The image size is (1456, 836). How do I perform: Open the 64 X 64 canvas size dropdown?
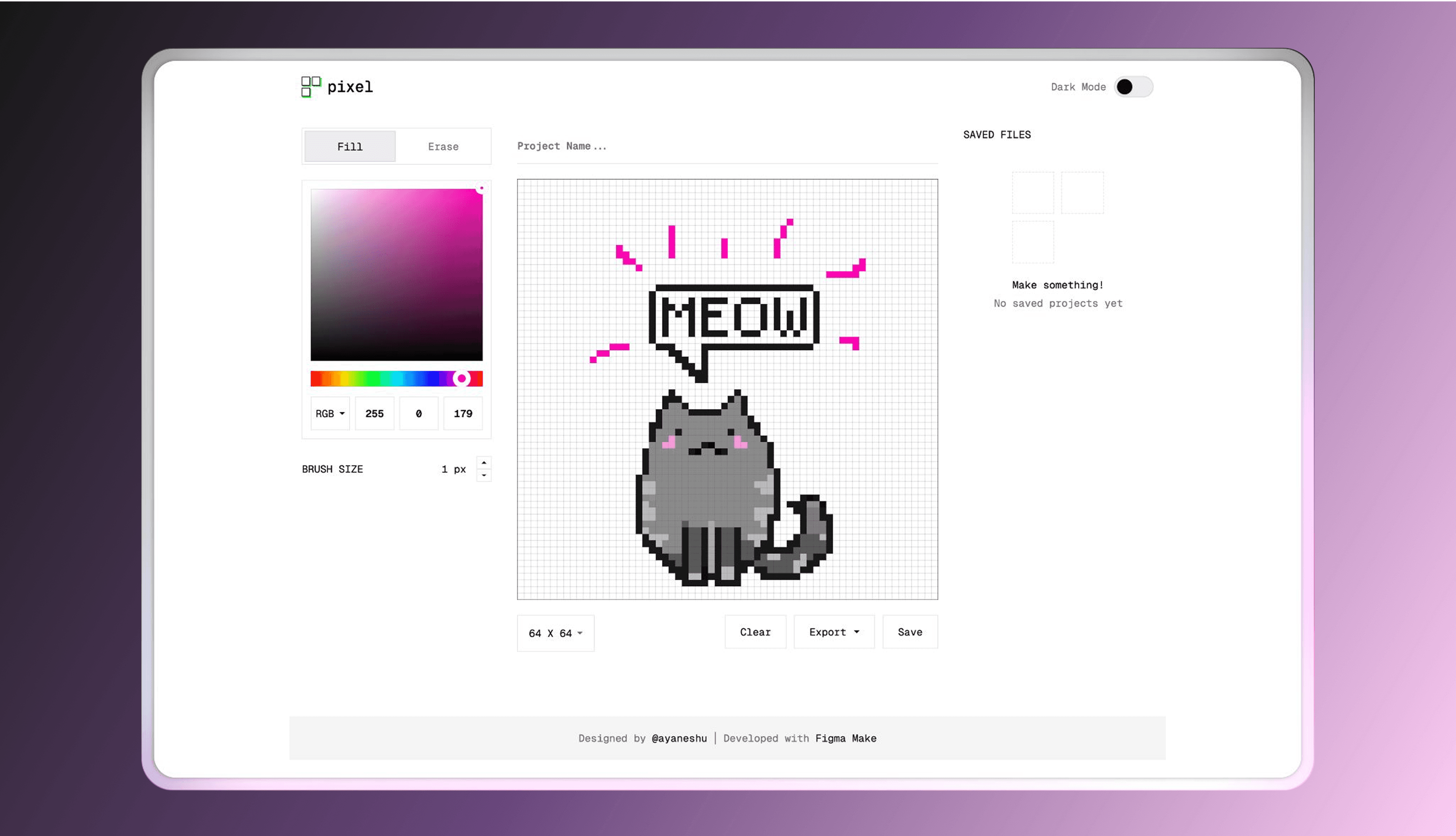point(555,633)
